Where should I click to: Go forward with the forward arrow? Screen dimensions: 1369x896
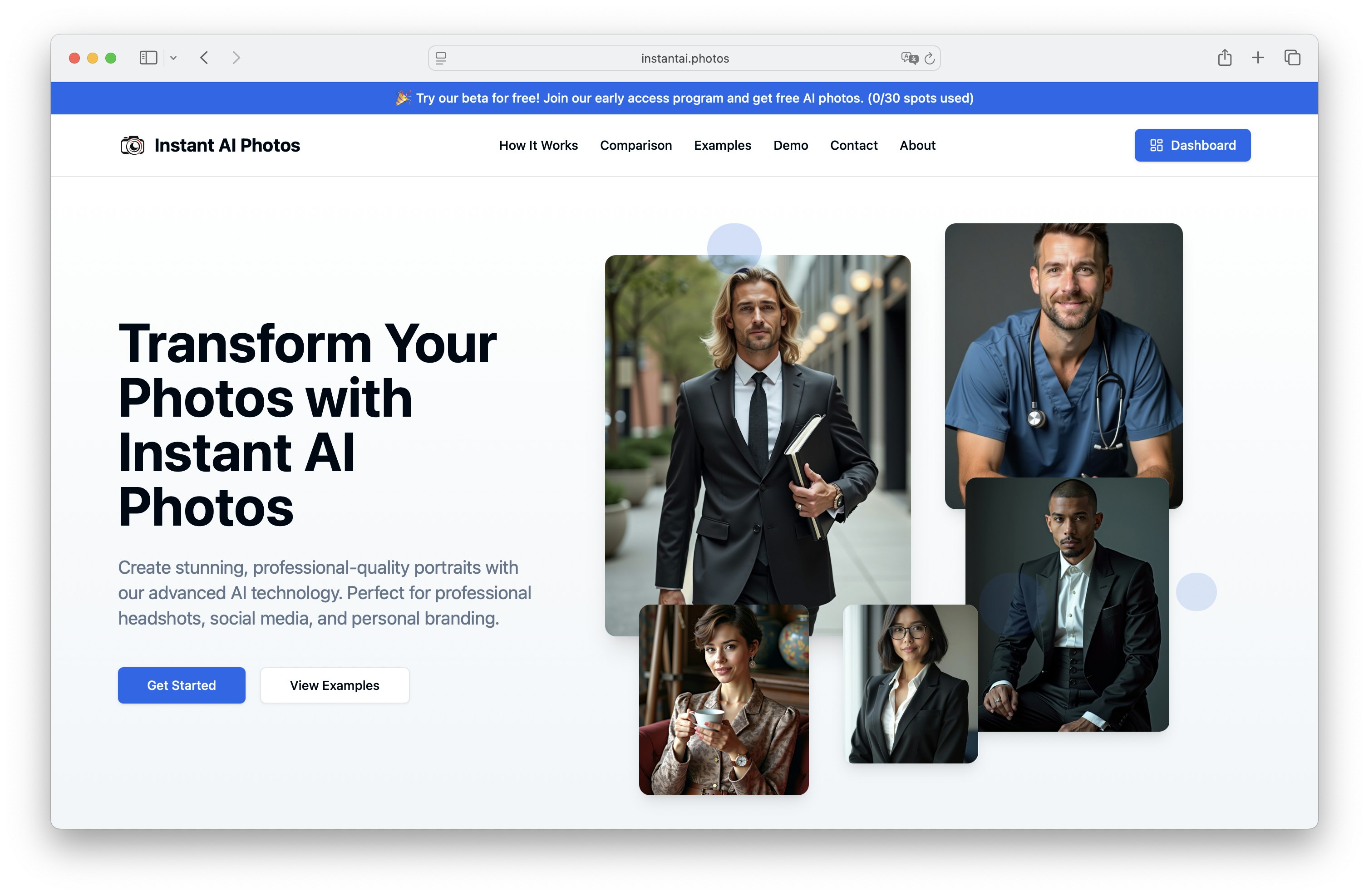tap(236, 58)
